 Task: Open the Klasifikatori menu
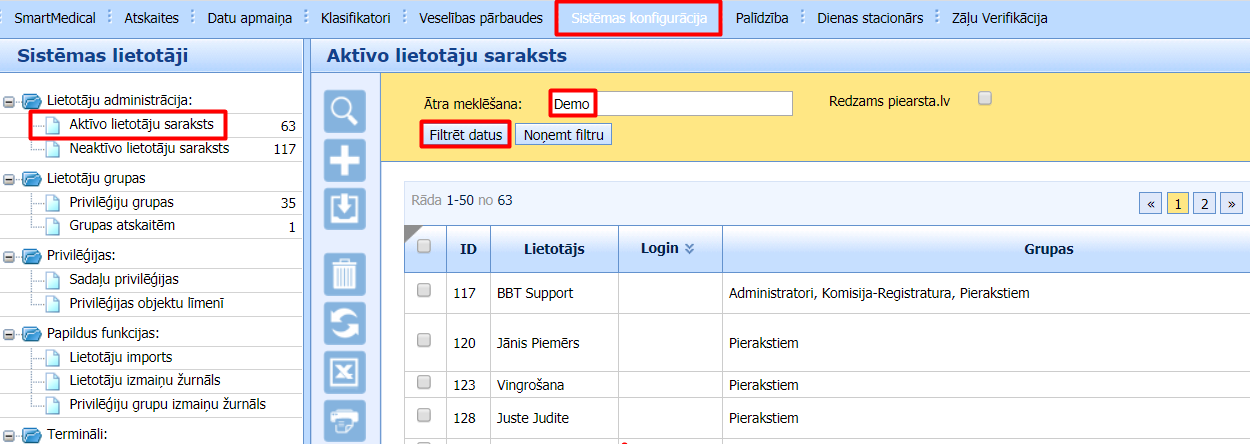point(355,18)
